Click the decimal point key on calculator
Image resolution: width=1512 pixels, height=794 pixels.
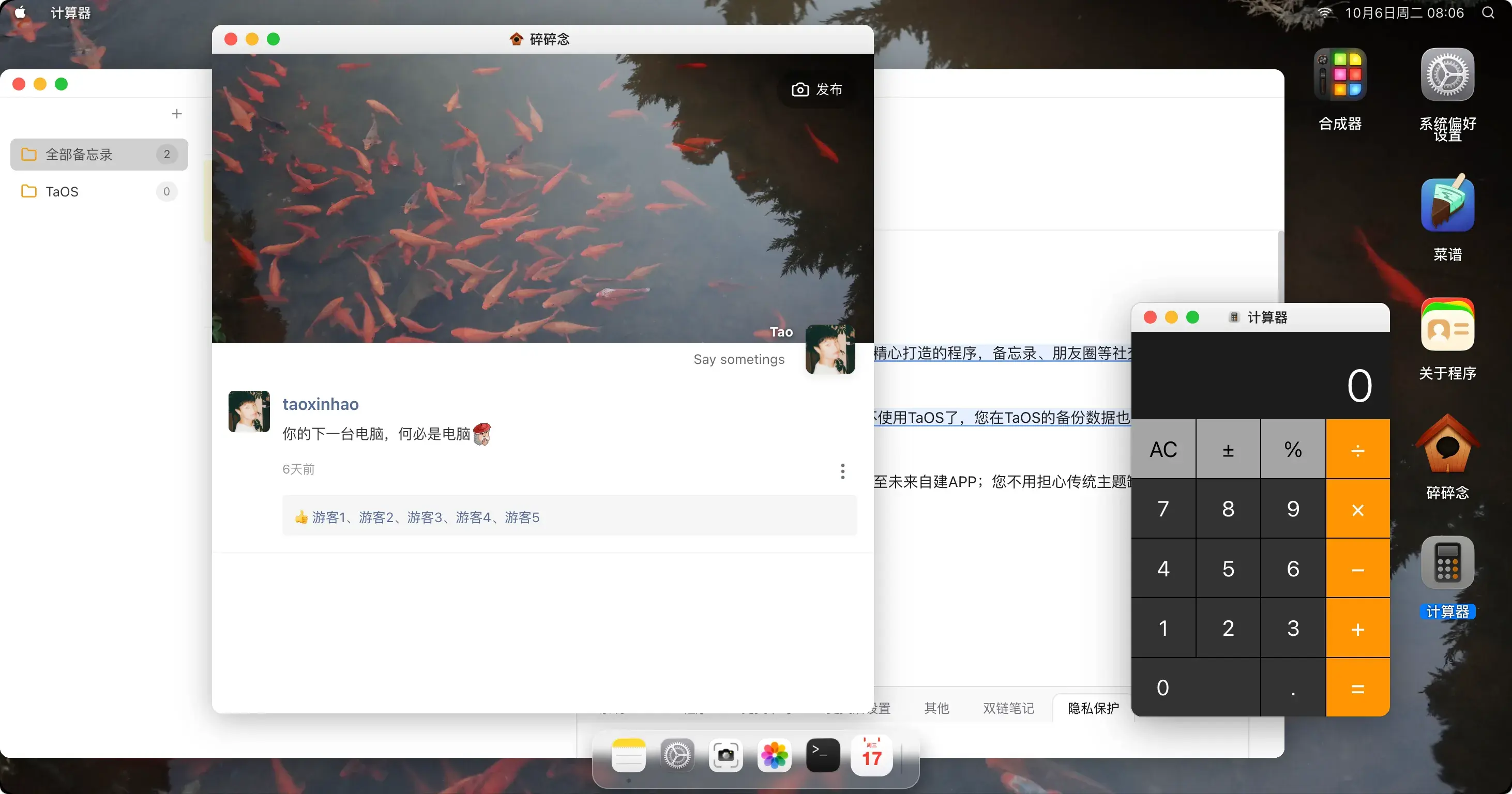[1293, 688]
